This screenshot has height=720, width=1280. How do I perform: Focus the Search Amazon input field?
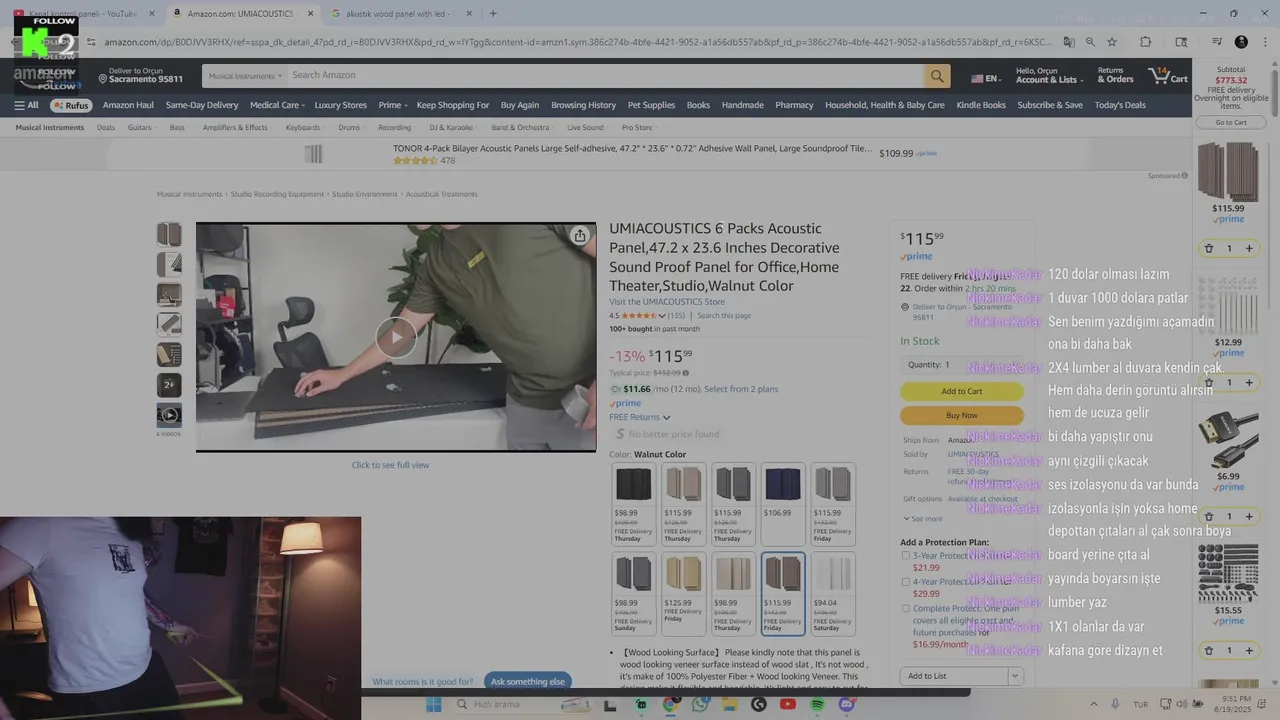point(605,76)
